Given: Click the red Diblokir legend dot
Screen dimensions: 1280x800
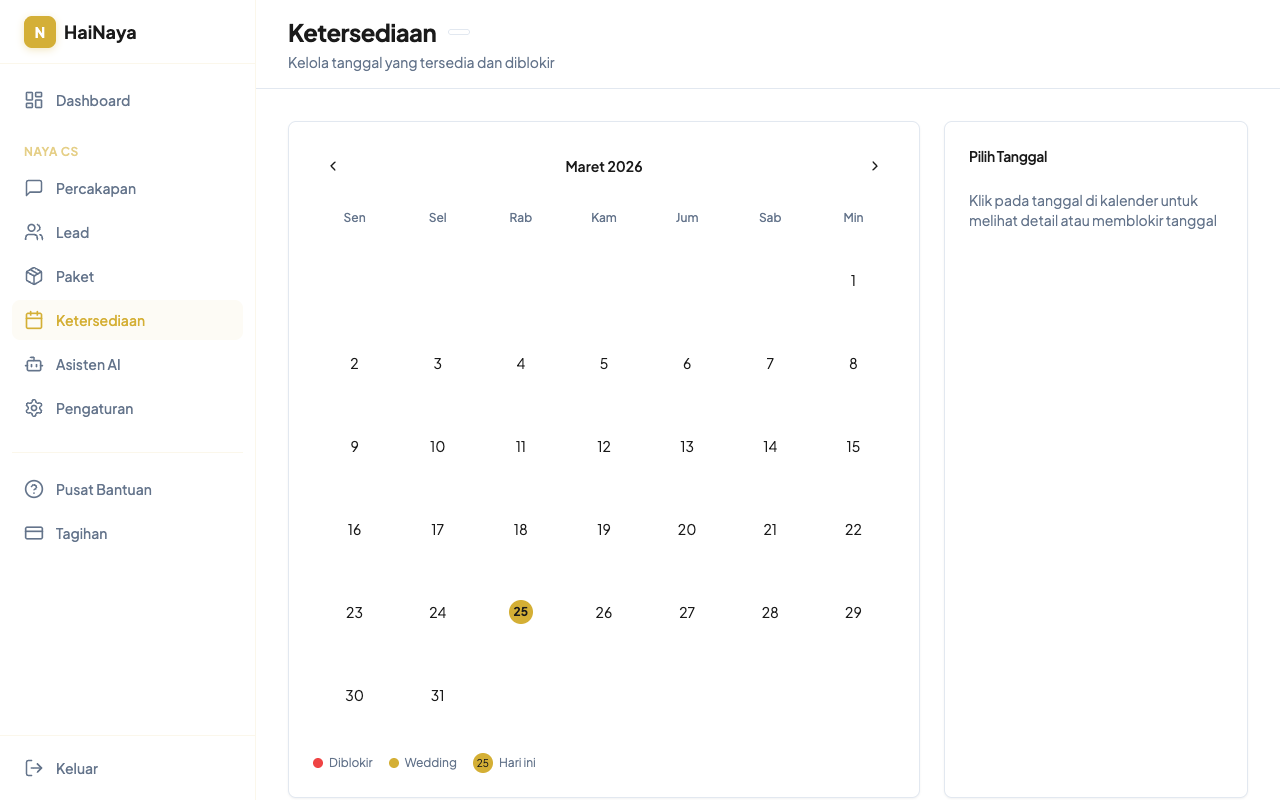Looking at the screenshot, I should click(x=318, y=763).
